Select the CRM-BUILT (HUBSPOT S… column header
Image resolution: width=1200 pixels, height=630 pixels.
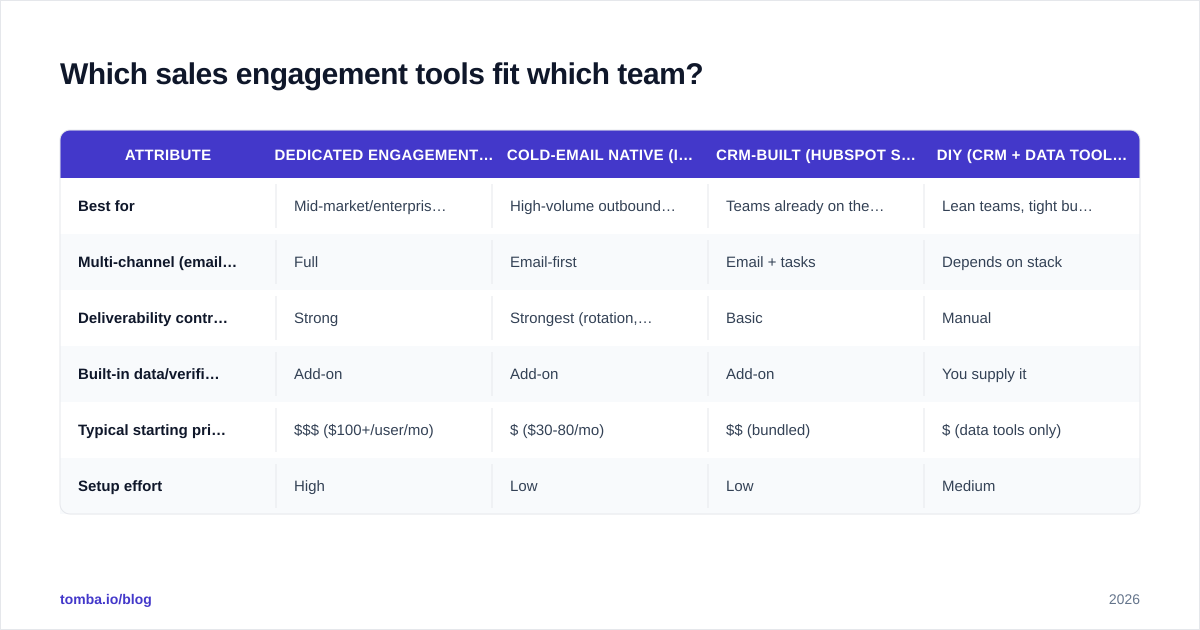(x=816, y=155)
